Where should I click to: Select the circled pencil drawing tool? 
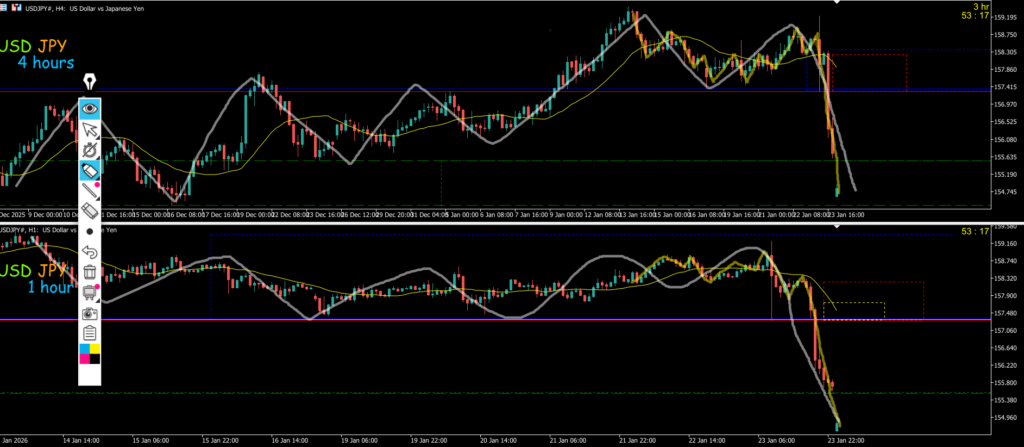tap(90, 150)
